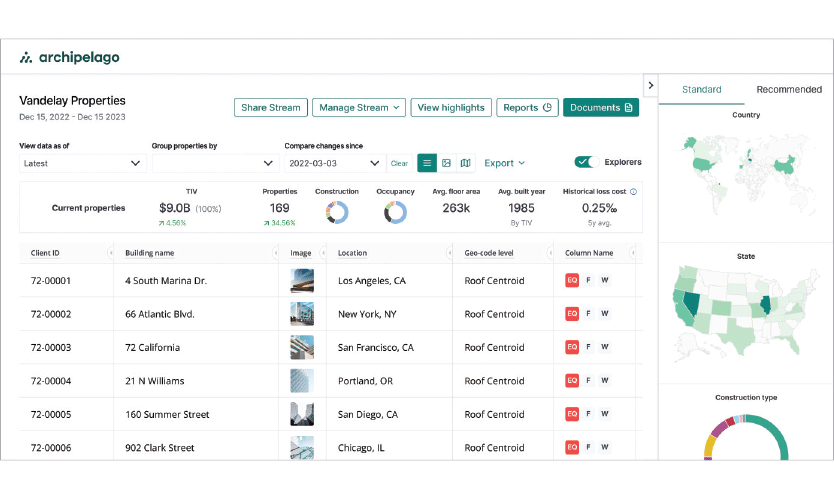Click EQ badge in row 72-00001
Screen dimensions: 834x500
pyautogui.click(x=572, y=280)
